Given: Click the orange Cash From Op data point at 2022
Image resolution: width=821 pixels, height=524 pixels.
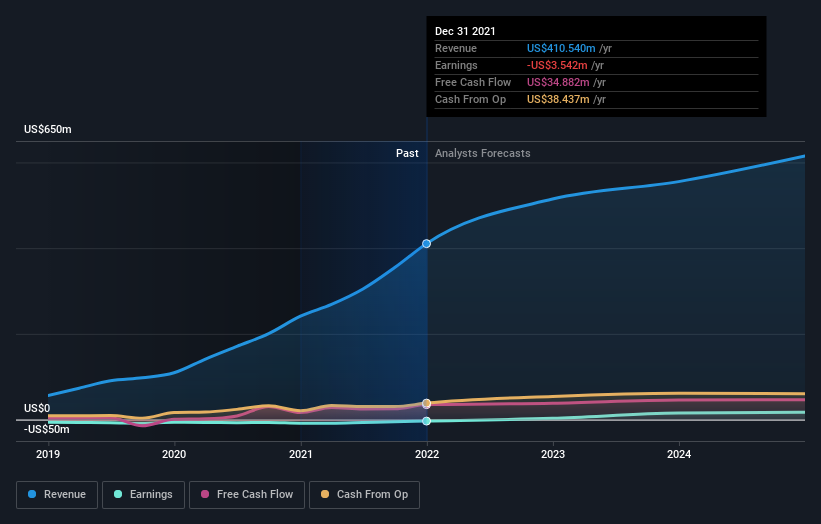Looking at the screenshot, I should tap(427, 403).
